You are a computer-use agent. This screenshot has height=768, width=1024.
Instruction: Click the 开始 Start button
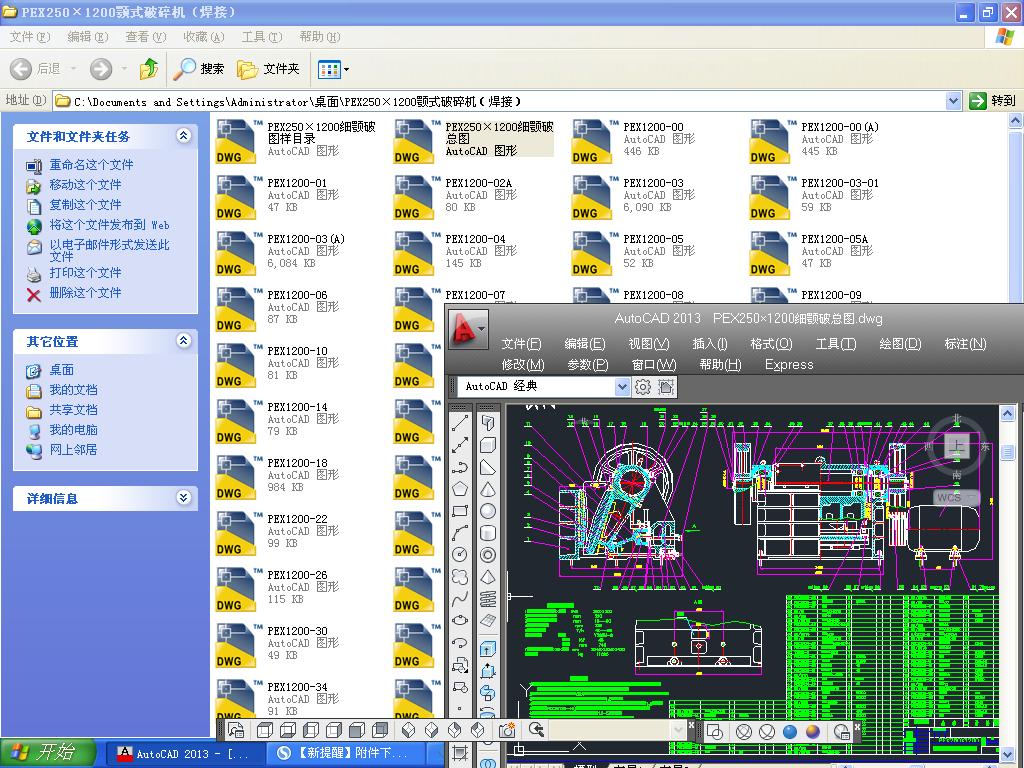click(47, 753)
